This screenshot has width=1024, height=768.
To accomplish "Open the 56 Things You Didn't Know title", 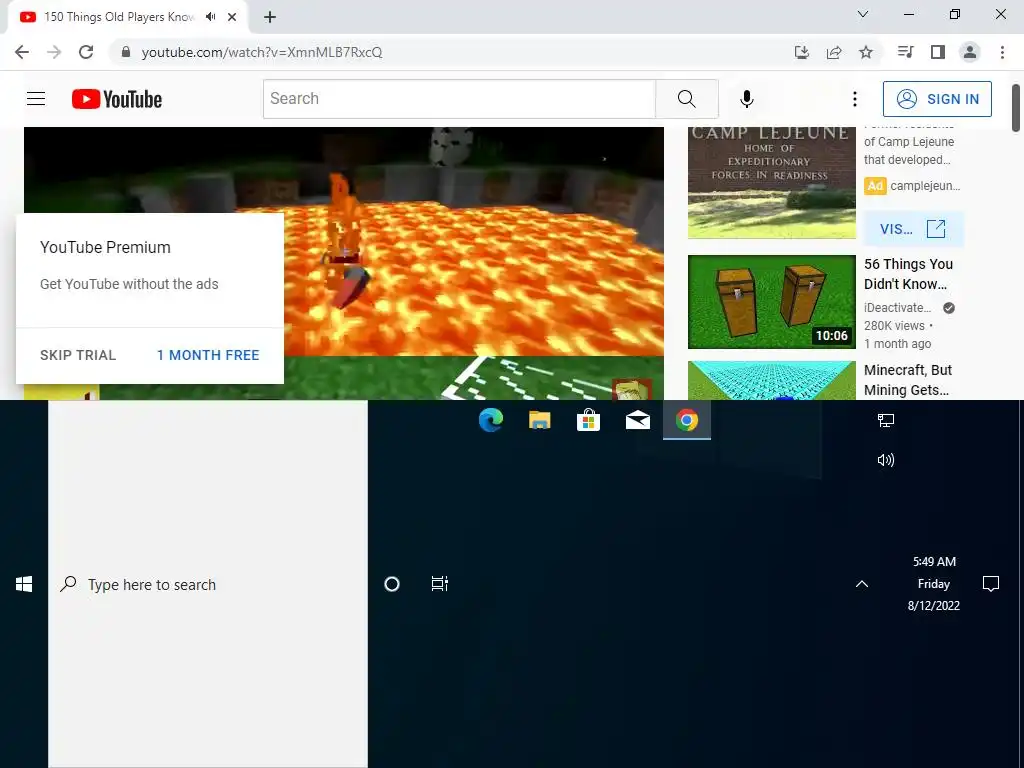I will (908, 274).
